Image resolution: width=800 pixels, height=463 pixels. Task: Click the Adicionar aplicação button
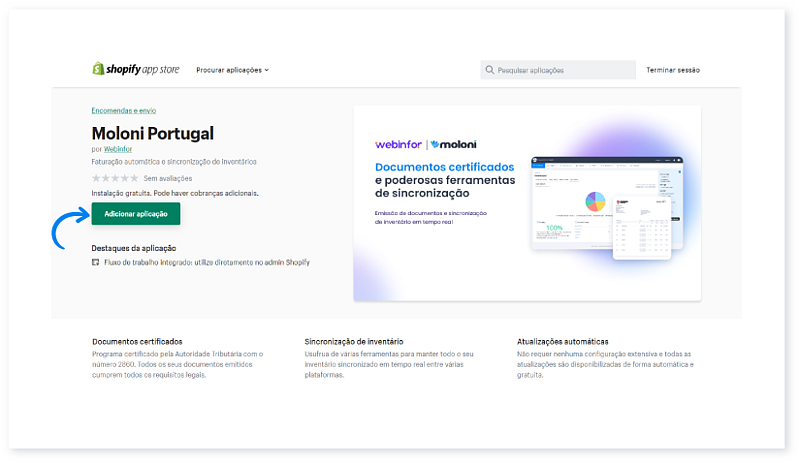[x=136, y=214]
